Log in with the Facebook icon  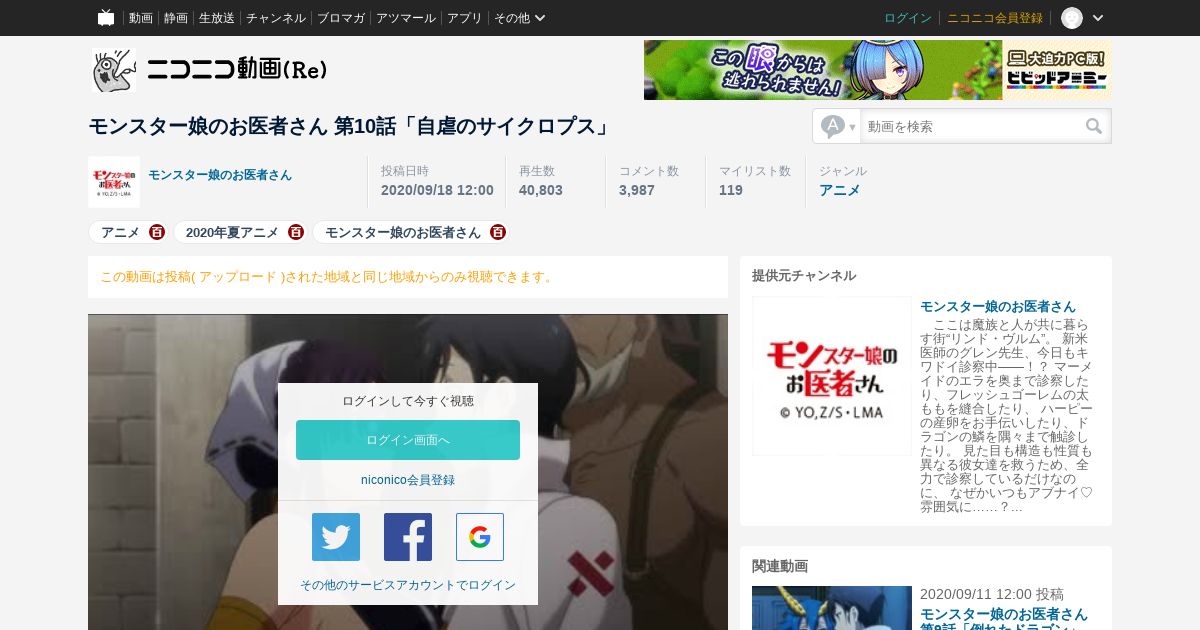pyautogui.click(x=408, y=537)
